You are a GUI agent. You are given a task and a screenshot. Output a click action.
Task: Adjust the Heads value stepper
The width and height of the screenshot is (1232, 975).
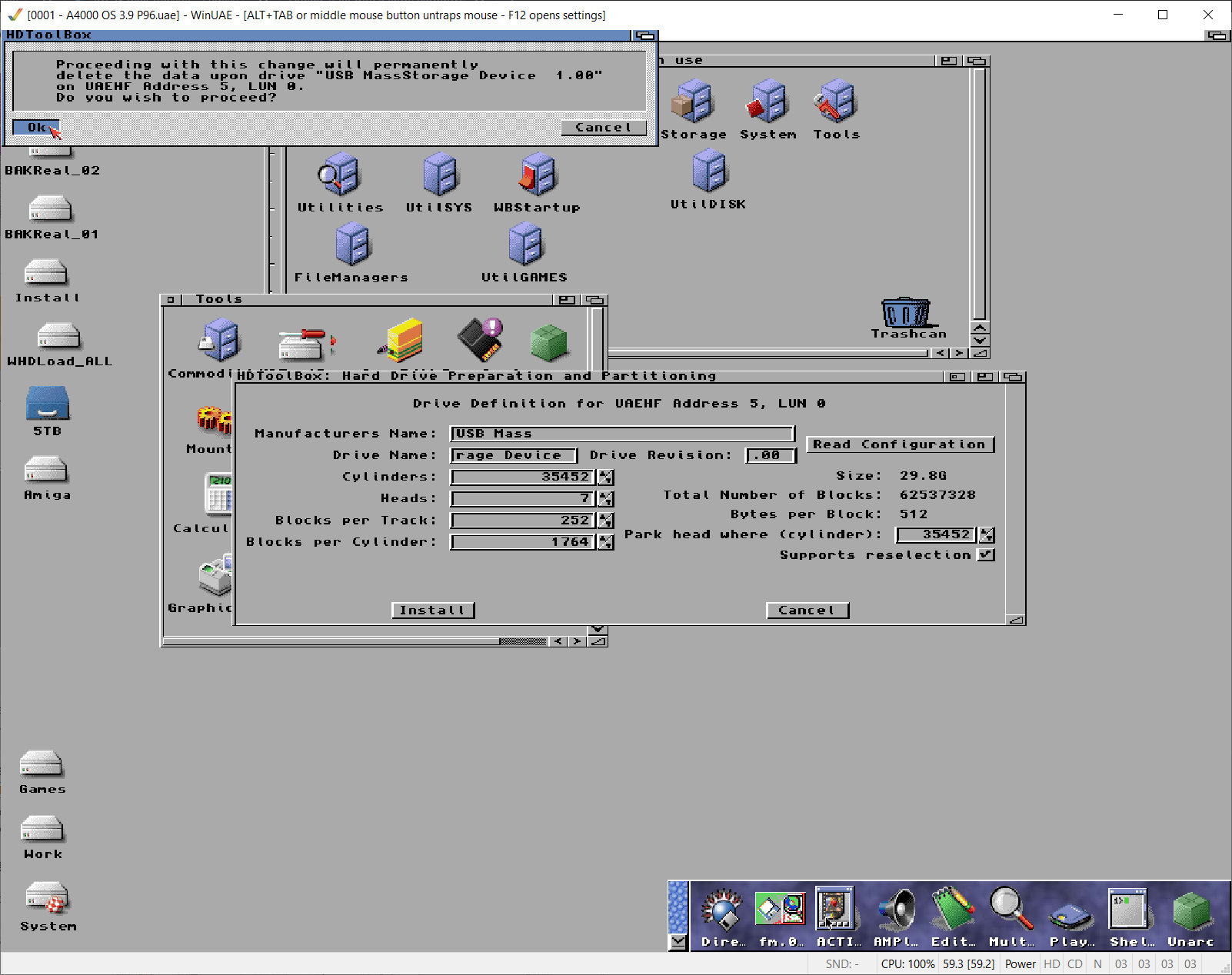click(x=606, y=498)
